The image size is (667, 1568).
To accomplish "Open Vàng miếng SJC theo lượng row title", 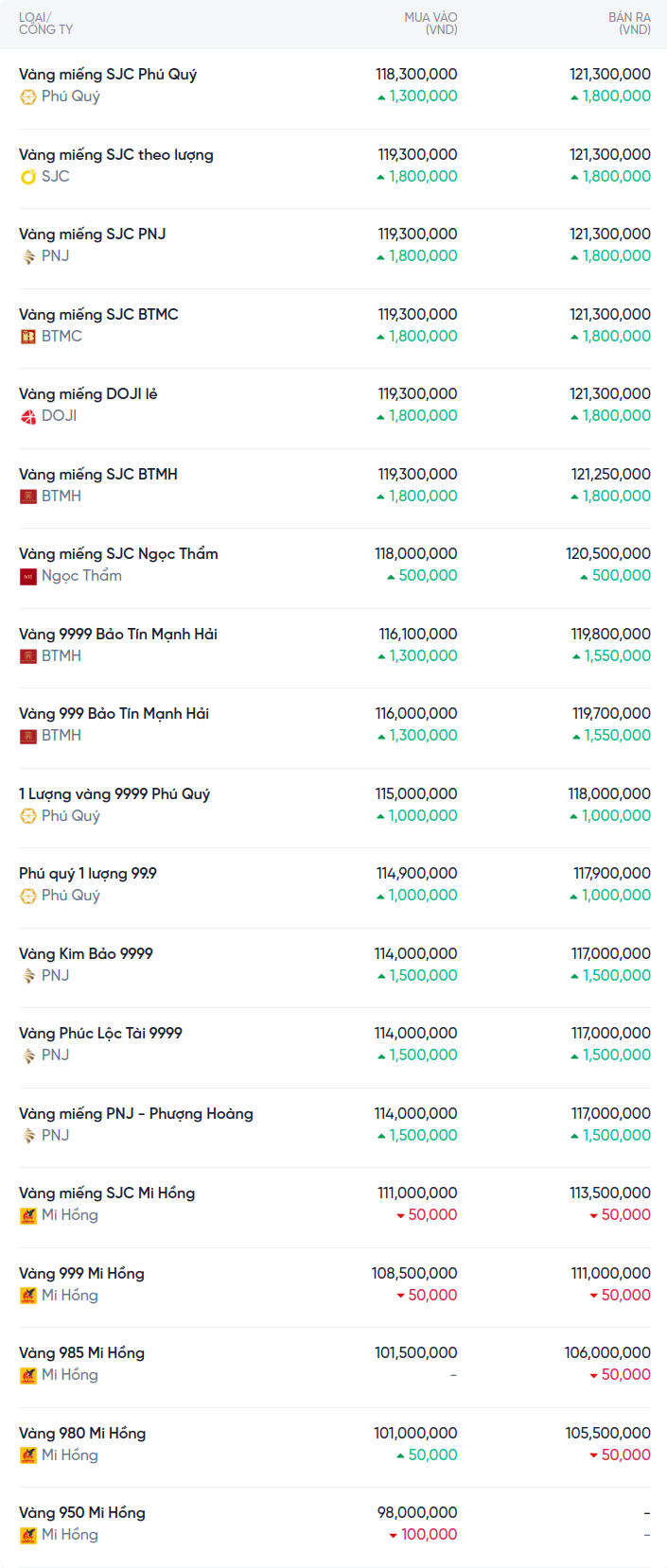I will [115, 155].
